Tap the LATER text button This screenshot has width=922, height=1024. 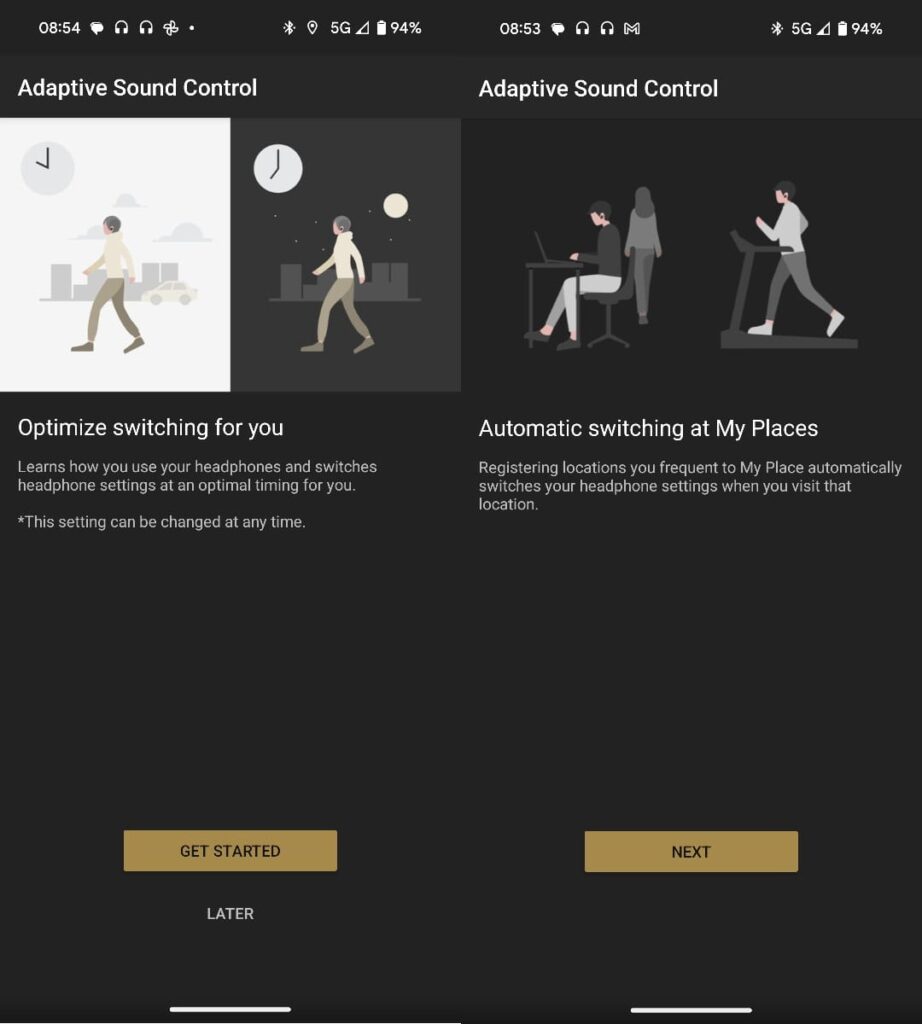pyautogui.click(x=230, y=913)
